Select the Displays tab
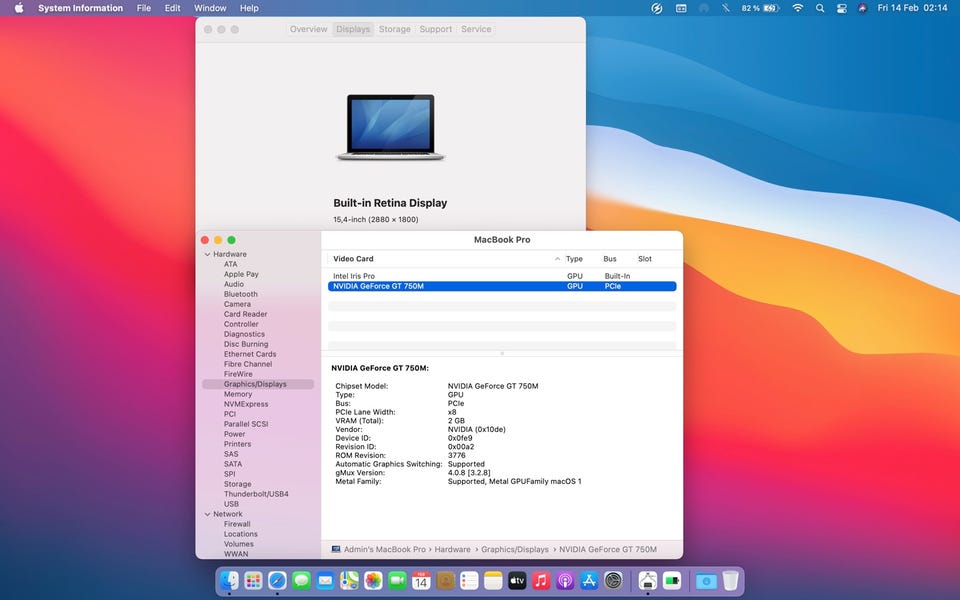960x600 pixels. point(353,29)
